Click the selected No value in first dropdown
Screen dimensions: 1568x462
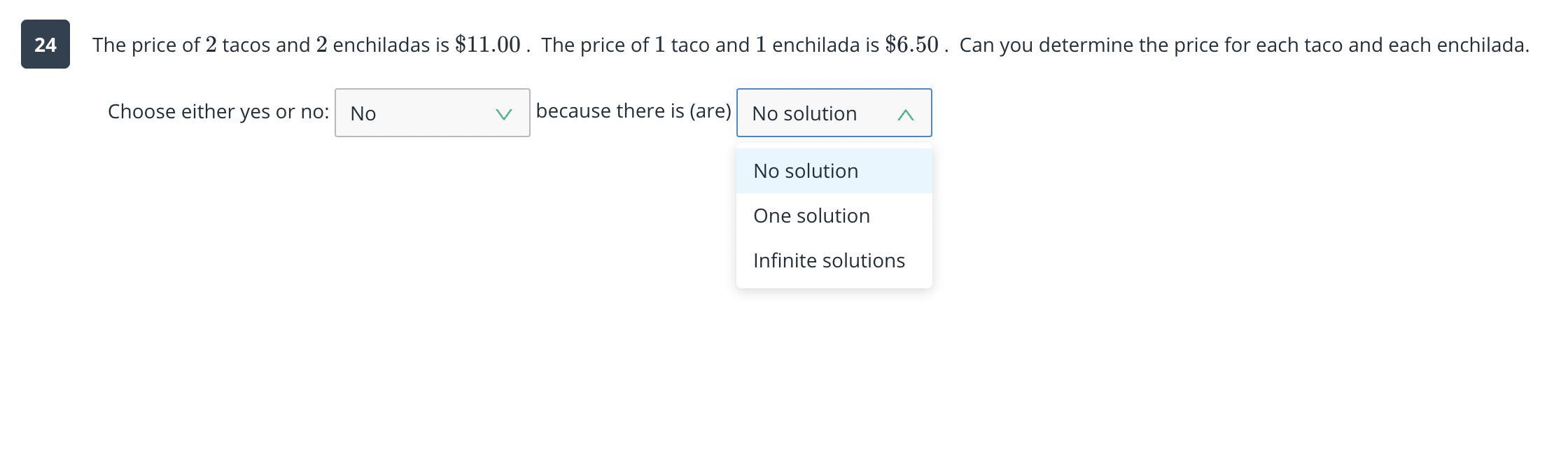(x=363, y=113)
